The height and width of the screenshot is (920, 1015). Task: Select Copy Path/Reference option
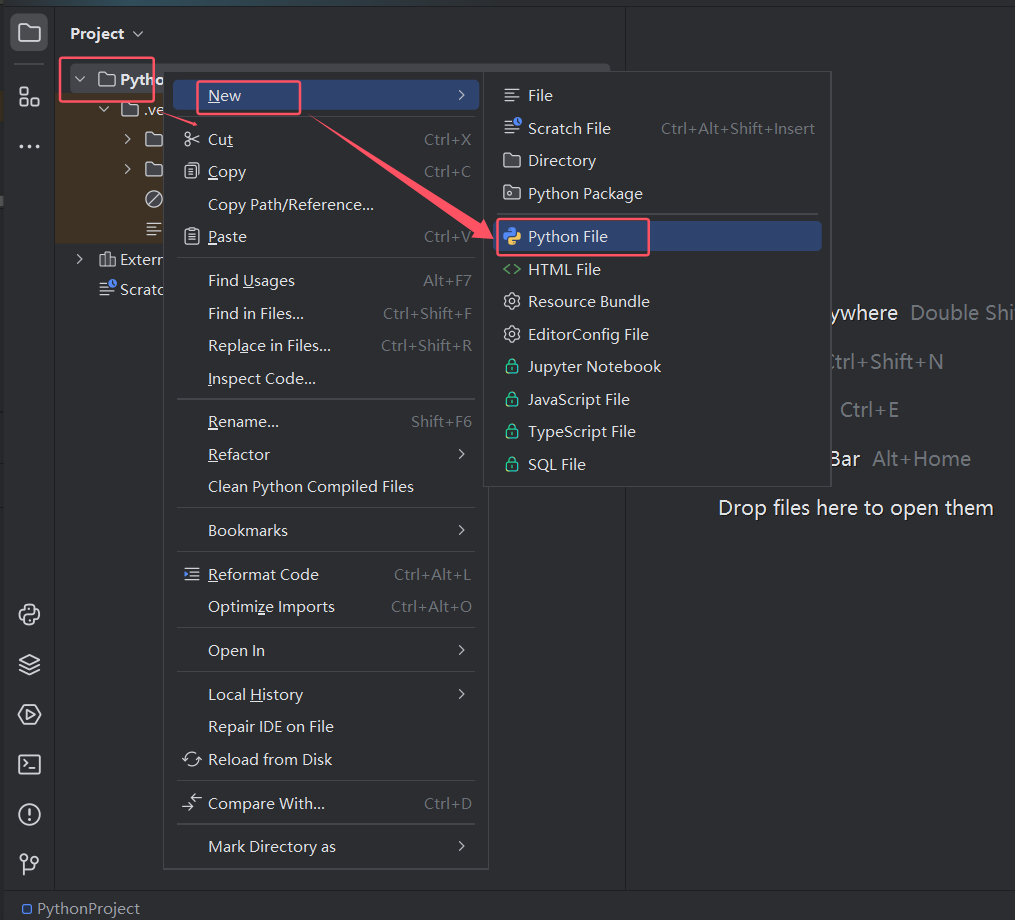coord(290,205)
